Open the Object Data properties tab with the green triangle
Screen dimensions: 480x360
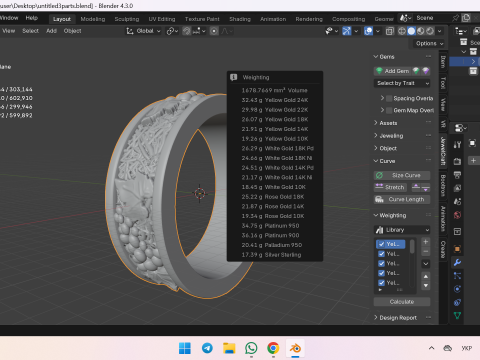click(457, 315)
